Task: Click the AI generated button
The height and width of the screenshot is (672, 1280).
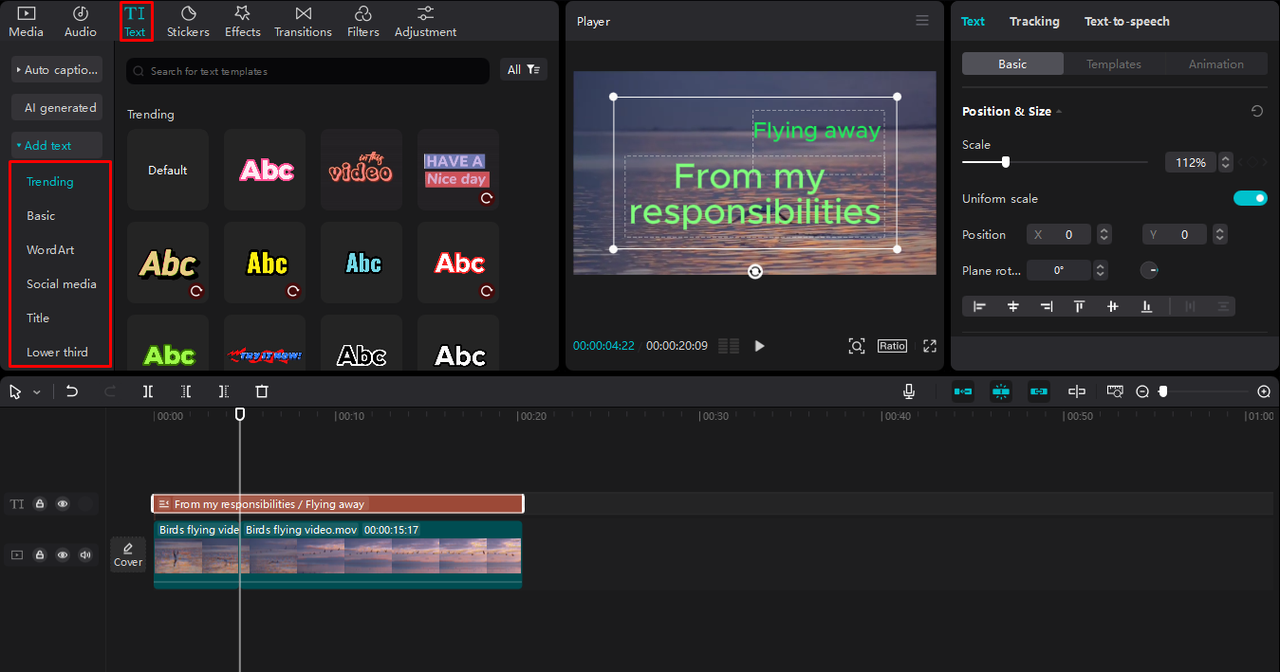Action: [x=57, y=108]
